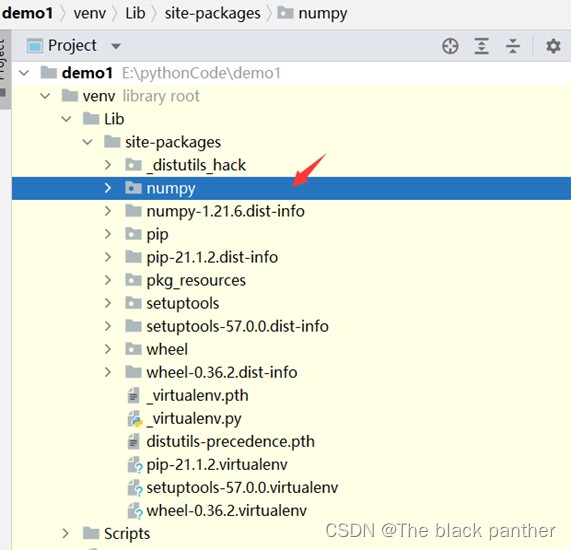Expand the Scripts folder

pyautogui.click(x=66, y=534)
